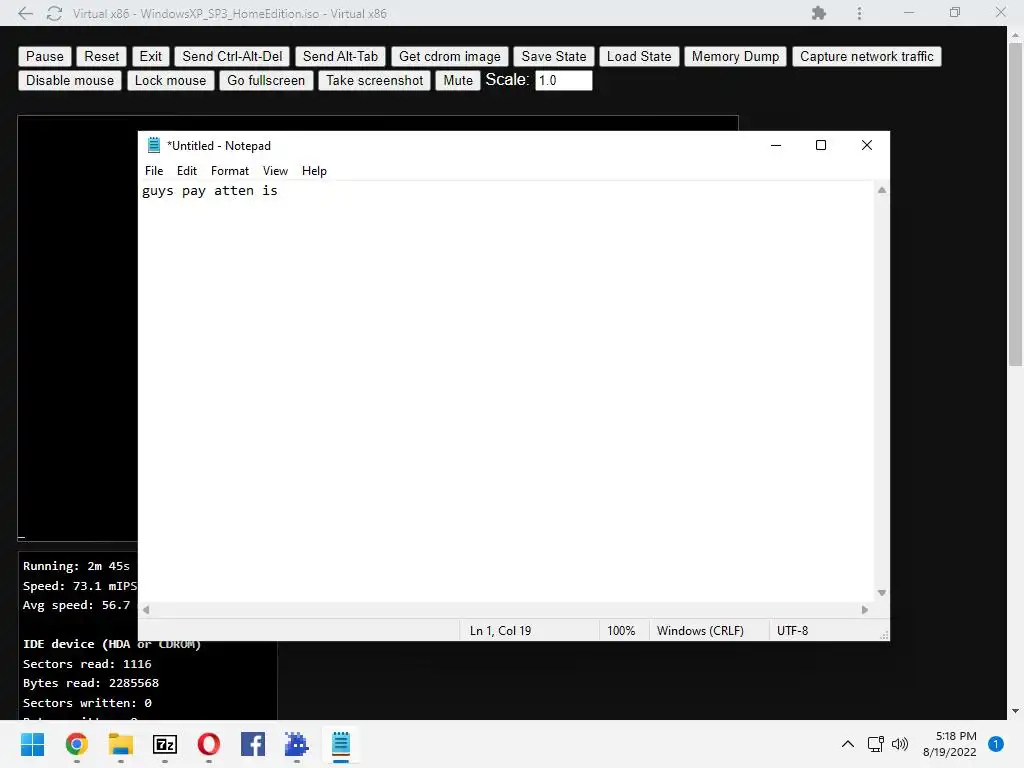
Task: Click Notepad vertical scrollbar down arrow
Action: tap(882, 593)
